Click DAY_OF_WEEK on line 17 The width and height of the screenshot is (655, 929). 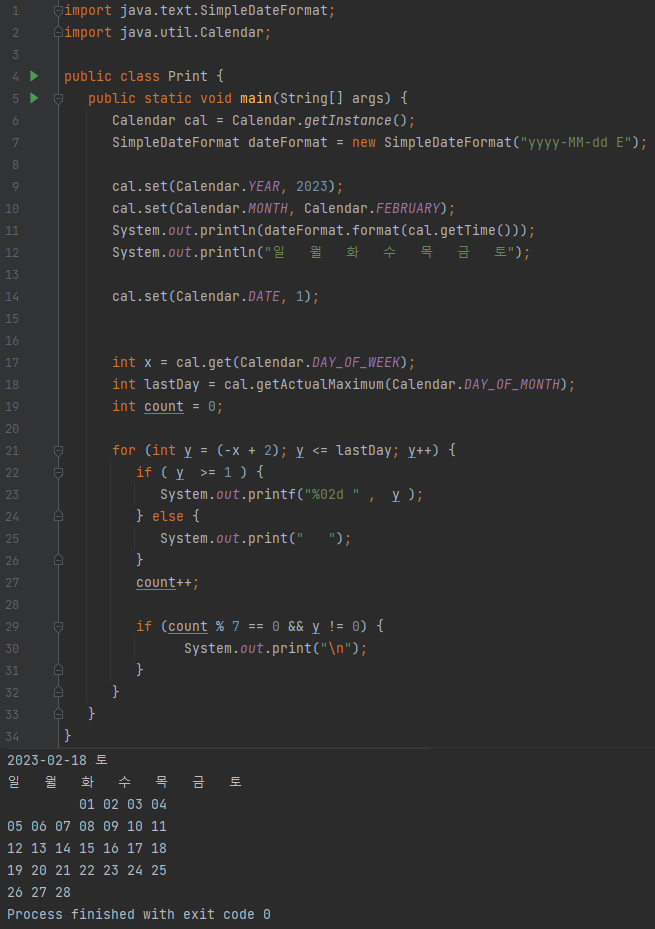(356, 362)
